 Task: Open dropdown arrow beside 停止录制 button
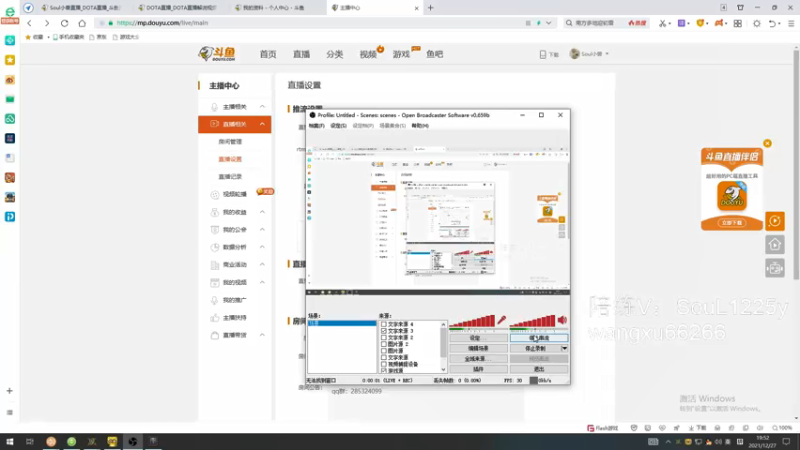coord(564,348)
